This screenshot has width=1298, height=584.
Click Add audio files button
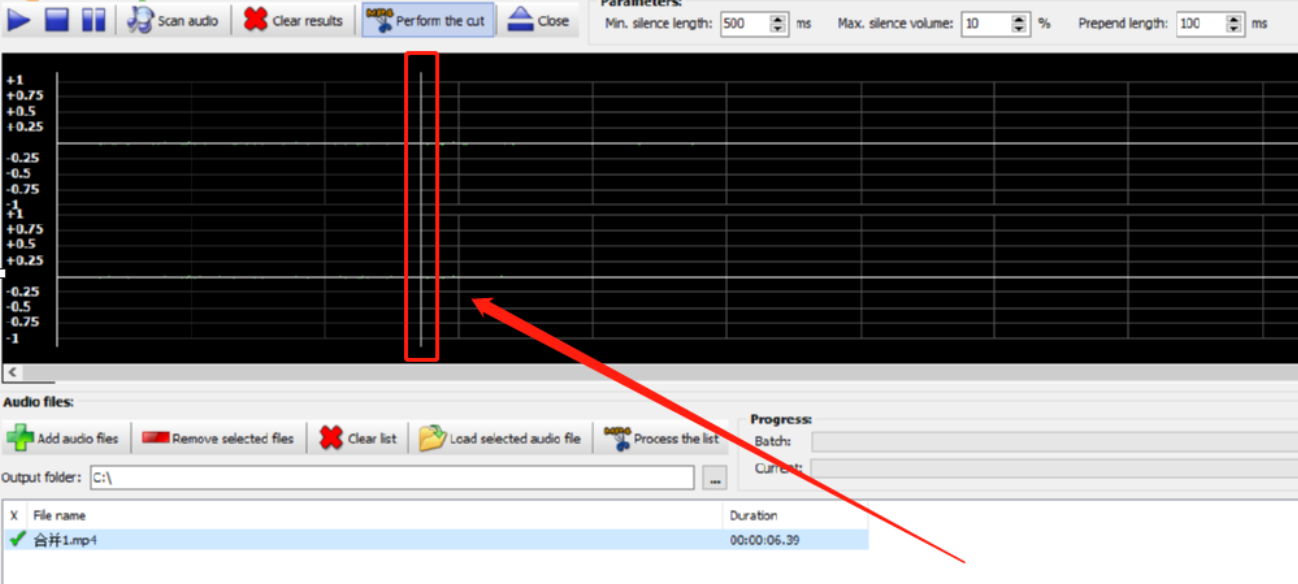[x=63, y=438]
